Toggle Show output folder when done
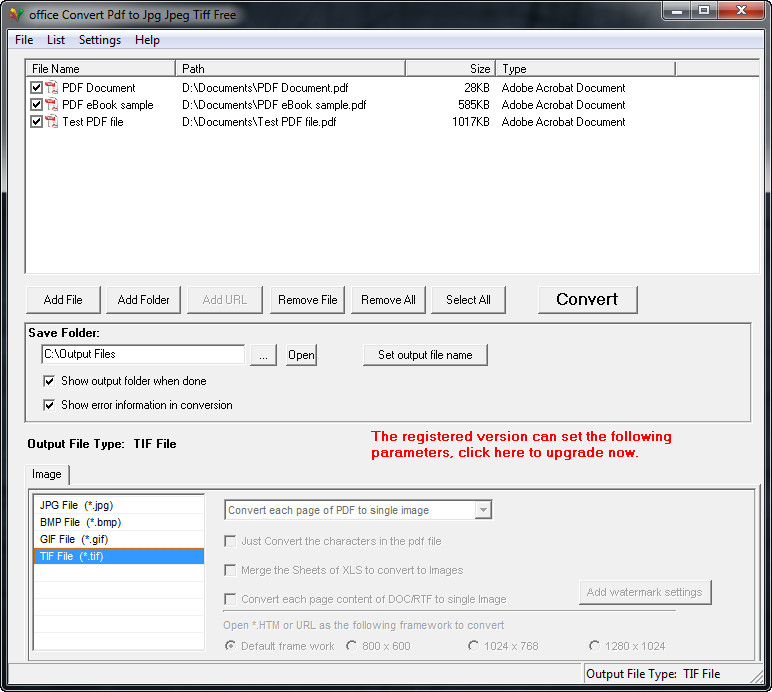The image size is (772, 692). click(x=49, y=381)
